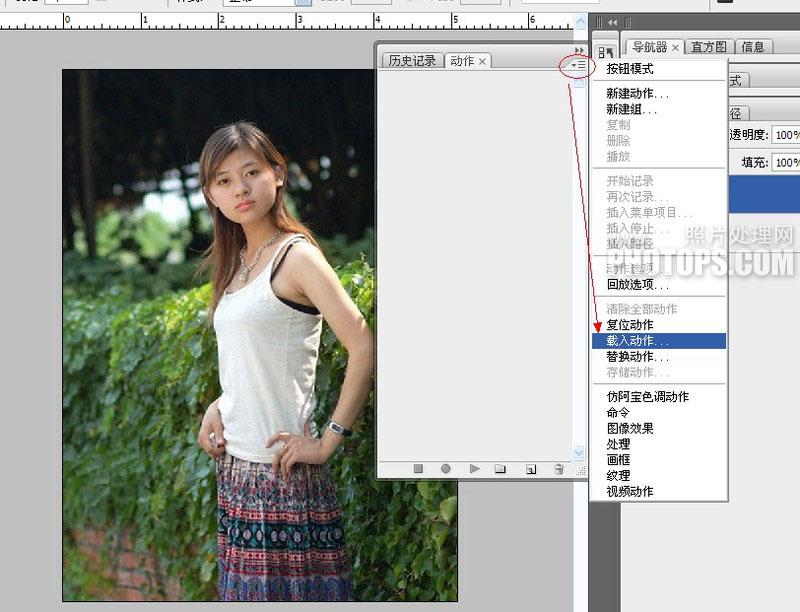Click the greyed 播放 menu item
800x612 pixels.
point(659,157)
